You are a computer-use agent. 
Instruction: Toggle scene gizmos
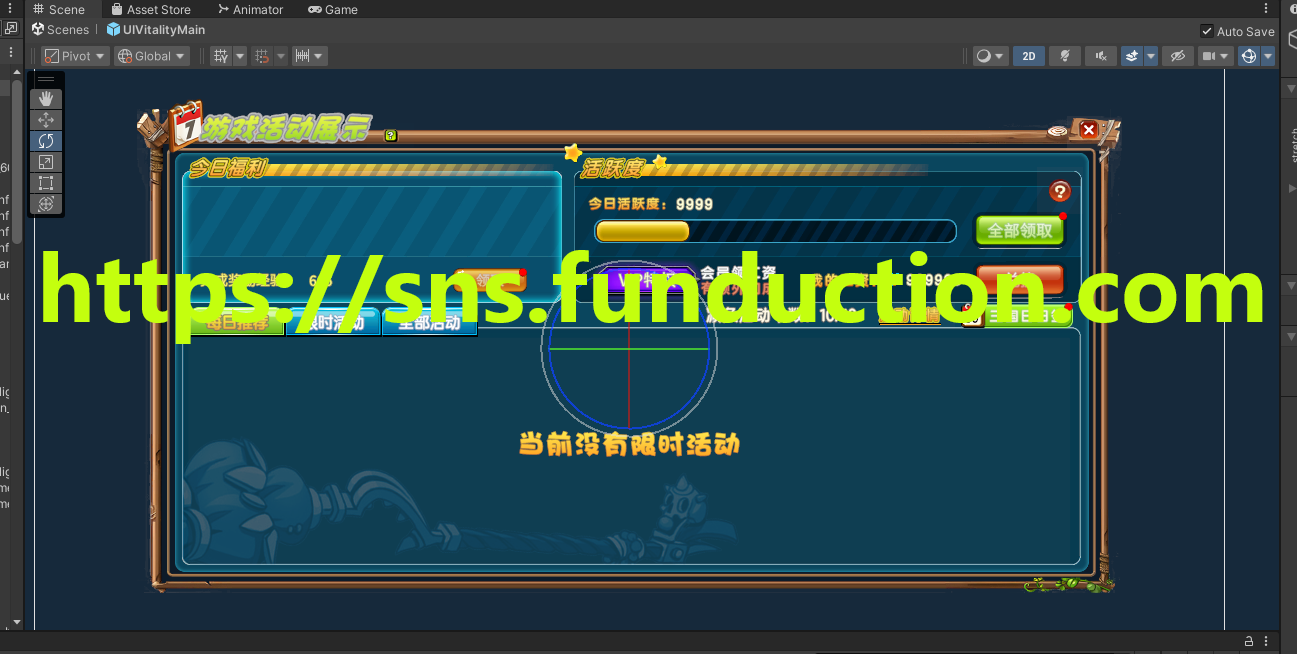[1249, 56]
